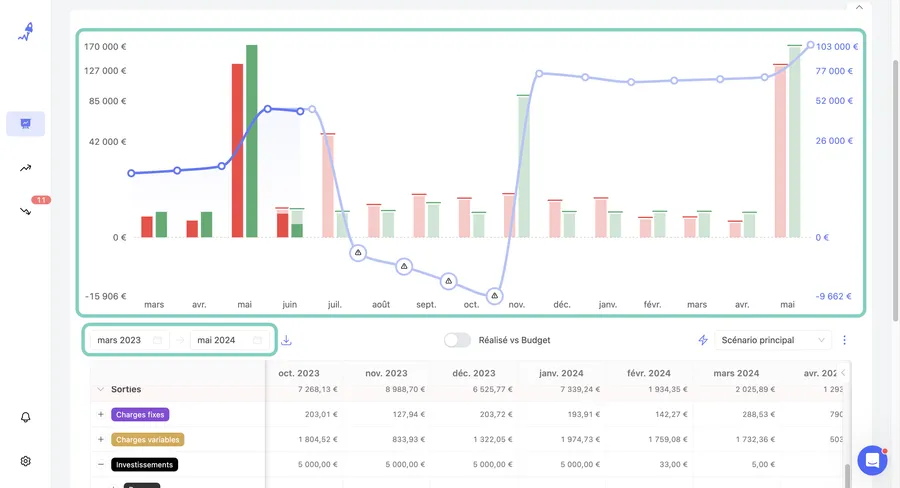Click the nov. 2023 column header
The width and height of the screenshot is (900, 488).
click(x=386, y=373)
